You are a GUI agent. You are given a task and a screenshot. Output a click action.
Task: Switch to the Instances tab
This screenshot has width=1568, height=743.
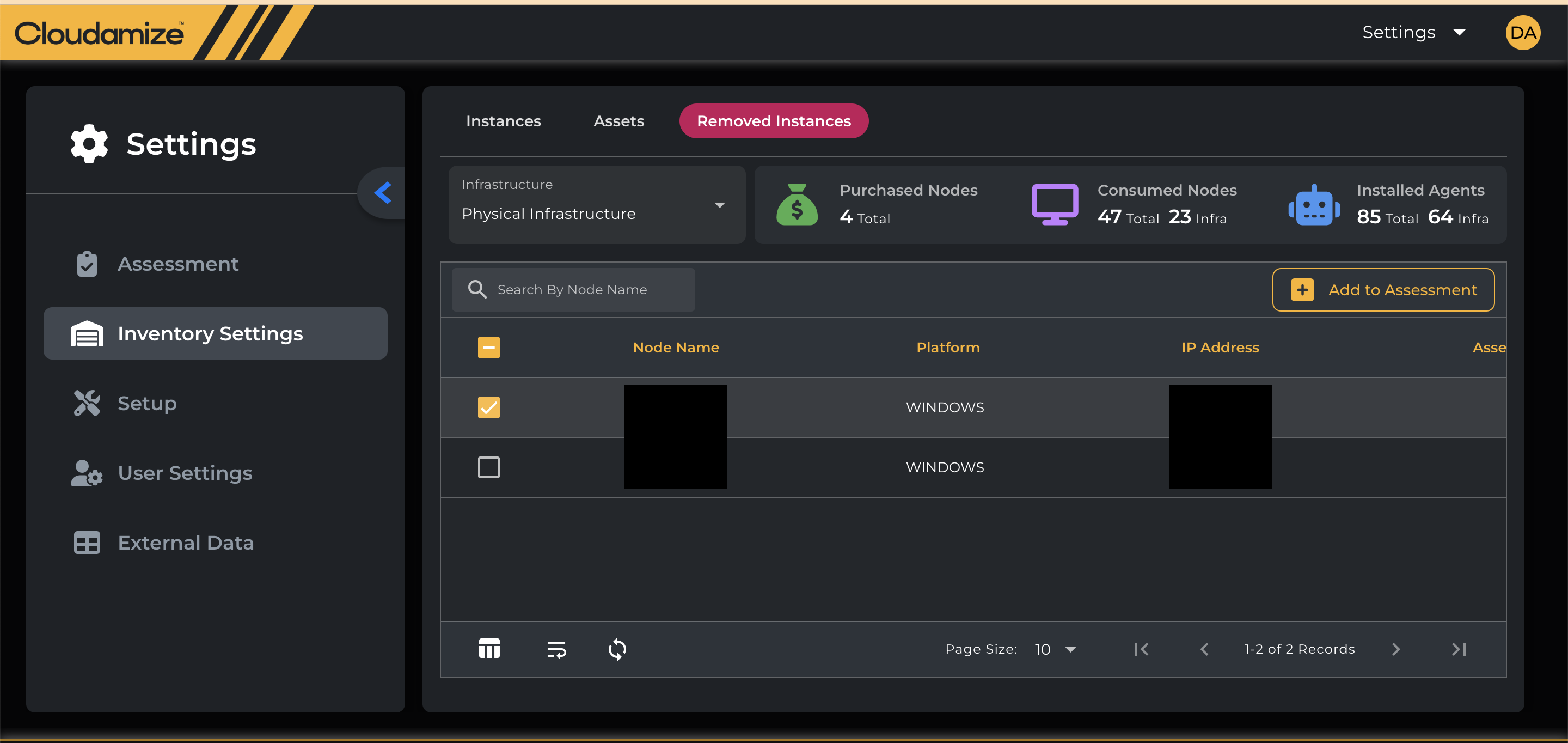point(504,121)
